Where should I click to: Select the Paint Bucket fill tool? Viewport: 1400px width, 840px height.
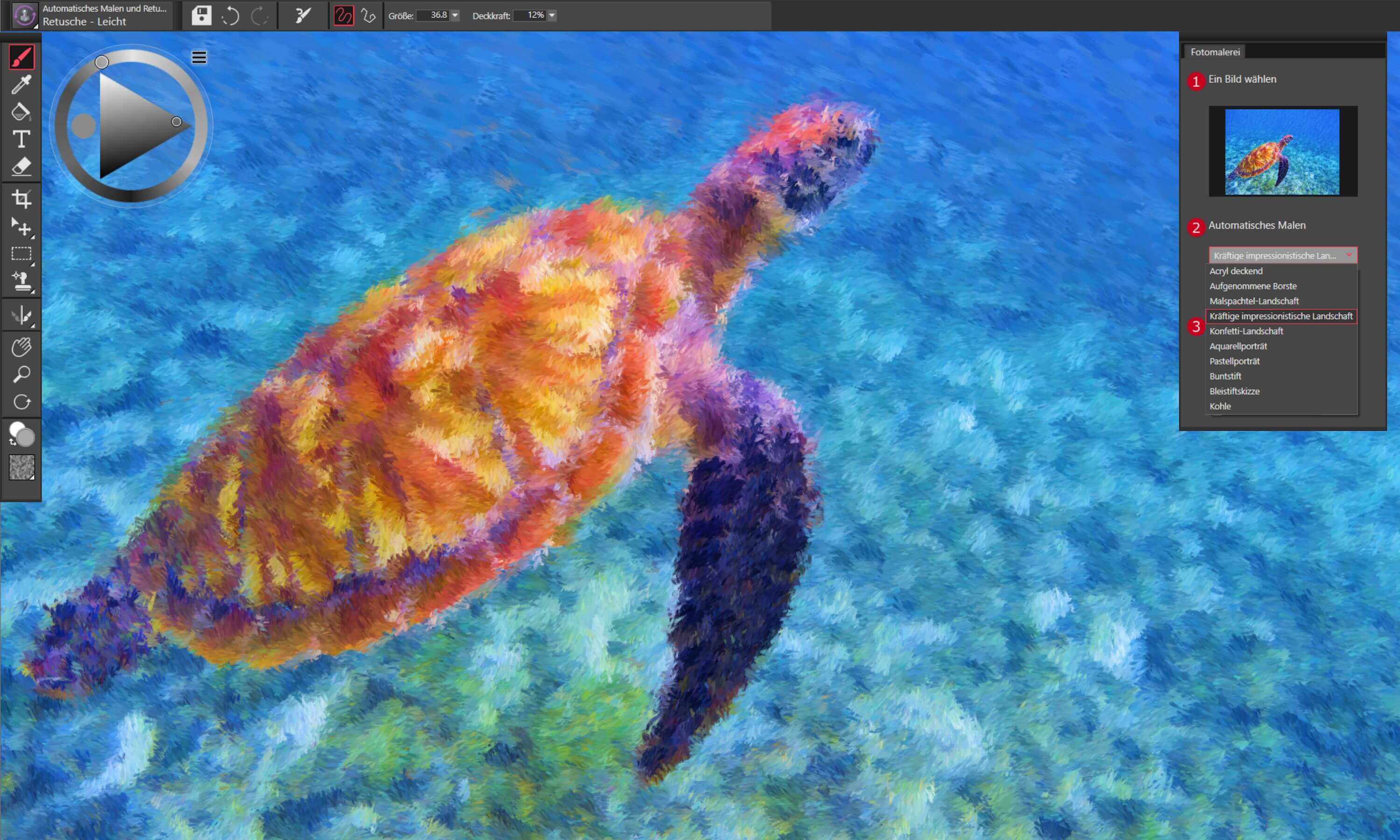point(21,112)
